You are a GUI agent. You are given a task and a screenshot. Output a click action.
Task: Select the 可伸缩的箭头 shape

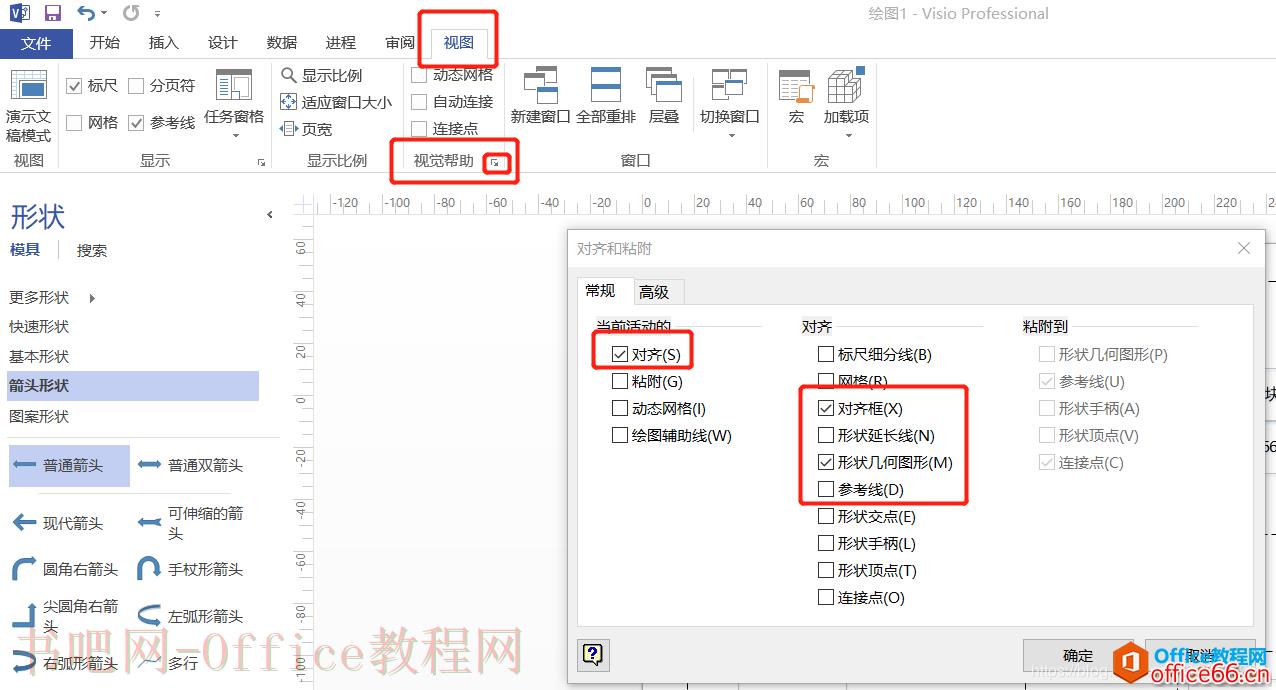click(191, 523)
